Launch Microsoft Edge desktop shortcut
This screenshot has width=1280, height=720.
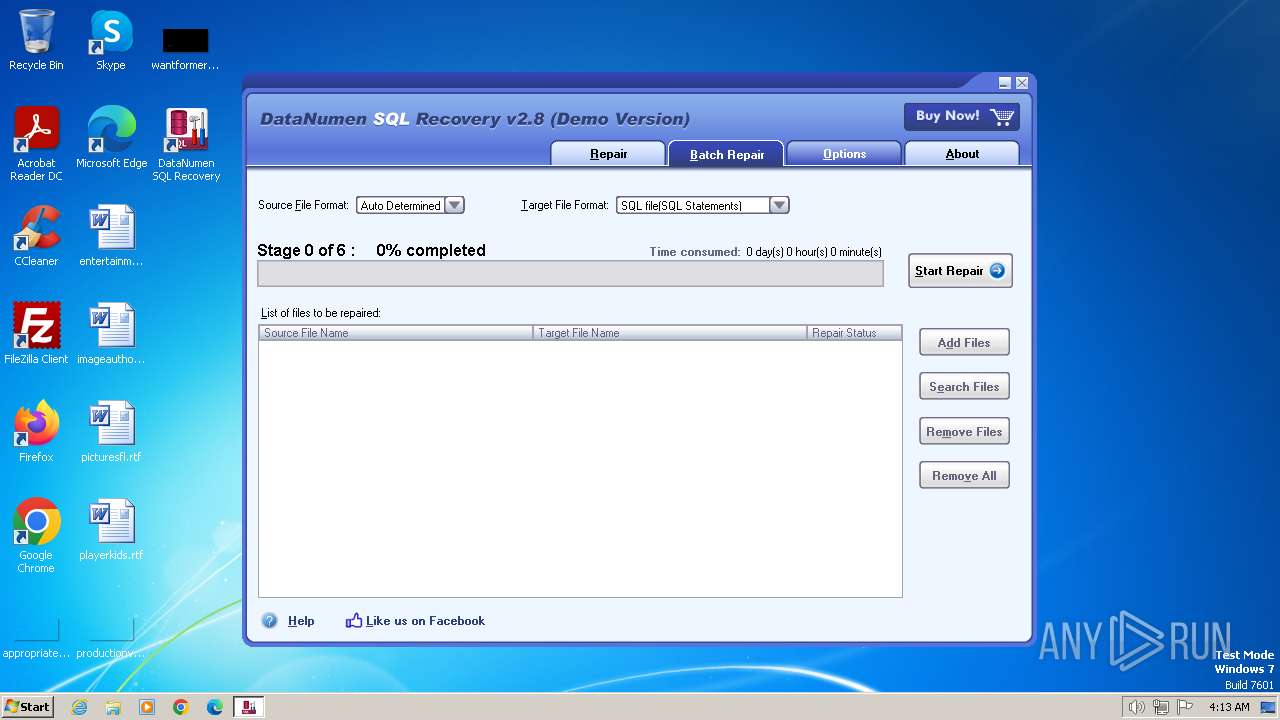pos(111,138)
